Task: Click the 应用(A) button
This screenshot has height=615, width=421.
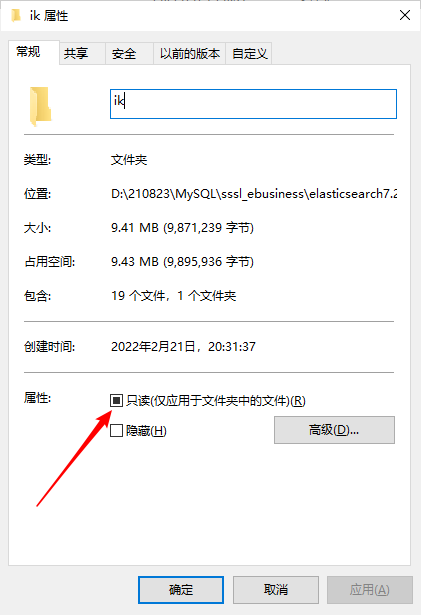Action: 370,590
